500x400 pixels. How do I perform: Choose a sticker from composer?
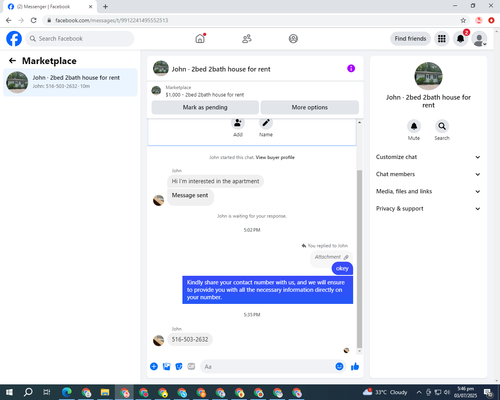pyautogui.click(x=179, y=367)
